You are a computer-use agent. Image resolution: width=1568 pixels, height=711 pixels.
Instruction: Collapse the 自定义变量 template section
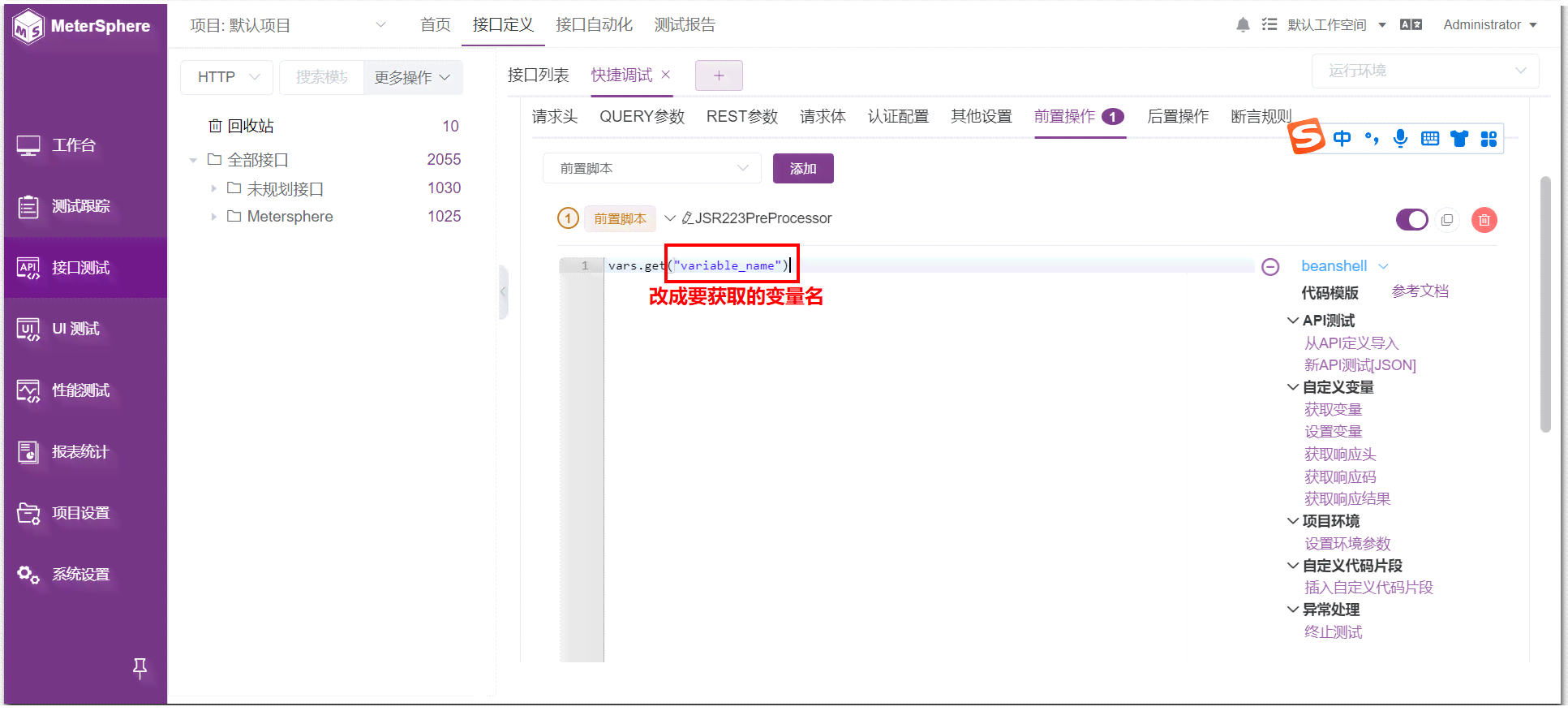point(1293,387)
